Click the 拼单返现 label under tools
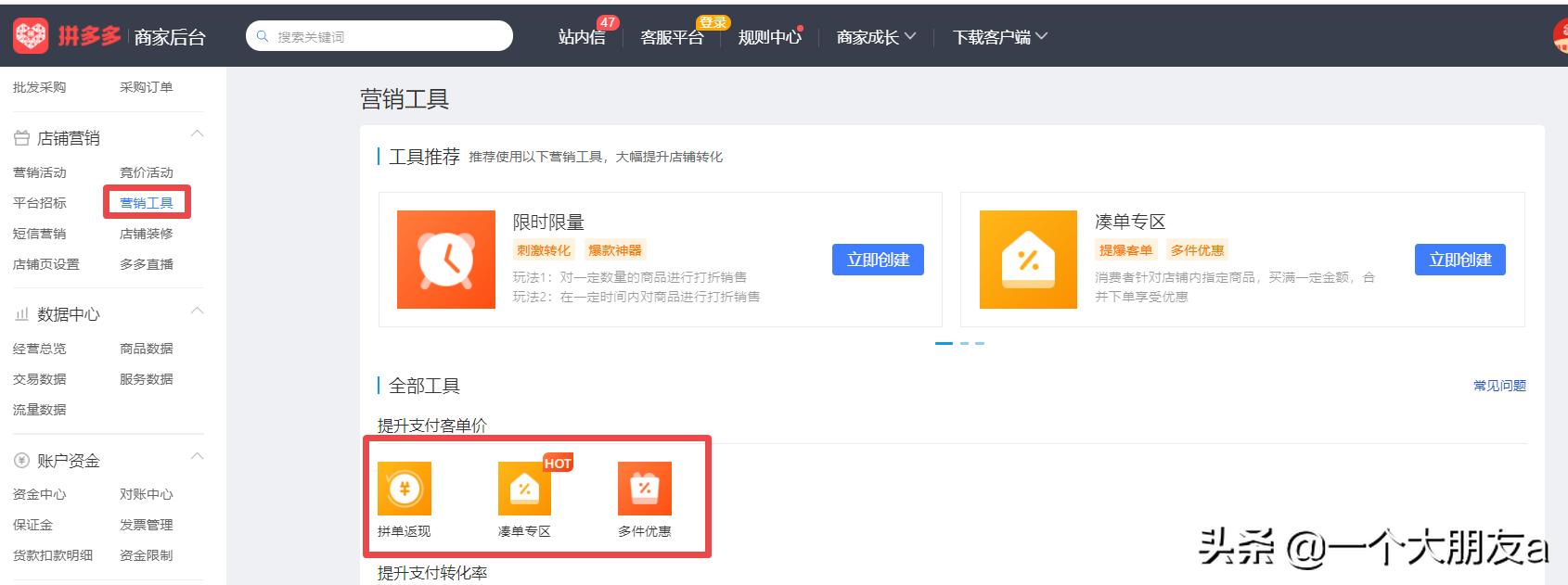Viewport: 1568px width, 585px height. (405, 531)
